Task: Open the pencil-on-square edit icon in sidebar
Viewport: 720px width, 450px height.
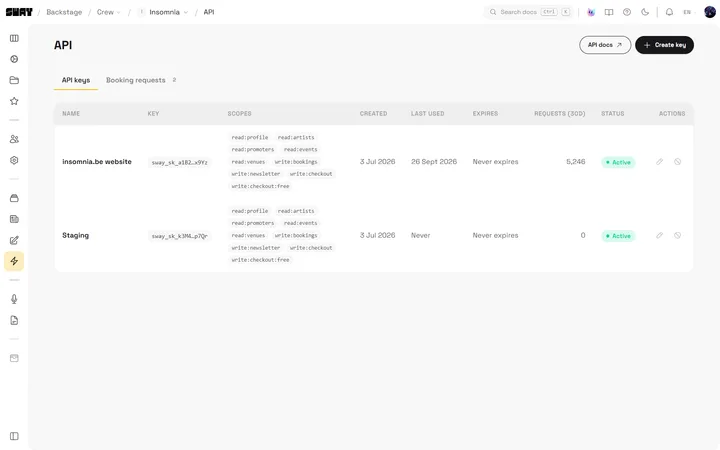Action: 14,240
